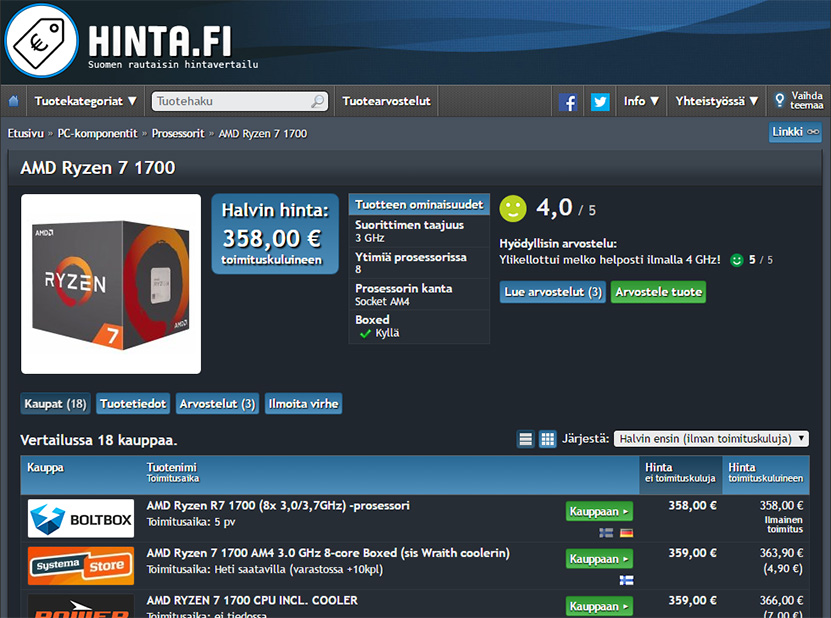
Task: Click Kauppaan button for Boltbox offer
Action: (x=599, y=511)
